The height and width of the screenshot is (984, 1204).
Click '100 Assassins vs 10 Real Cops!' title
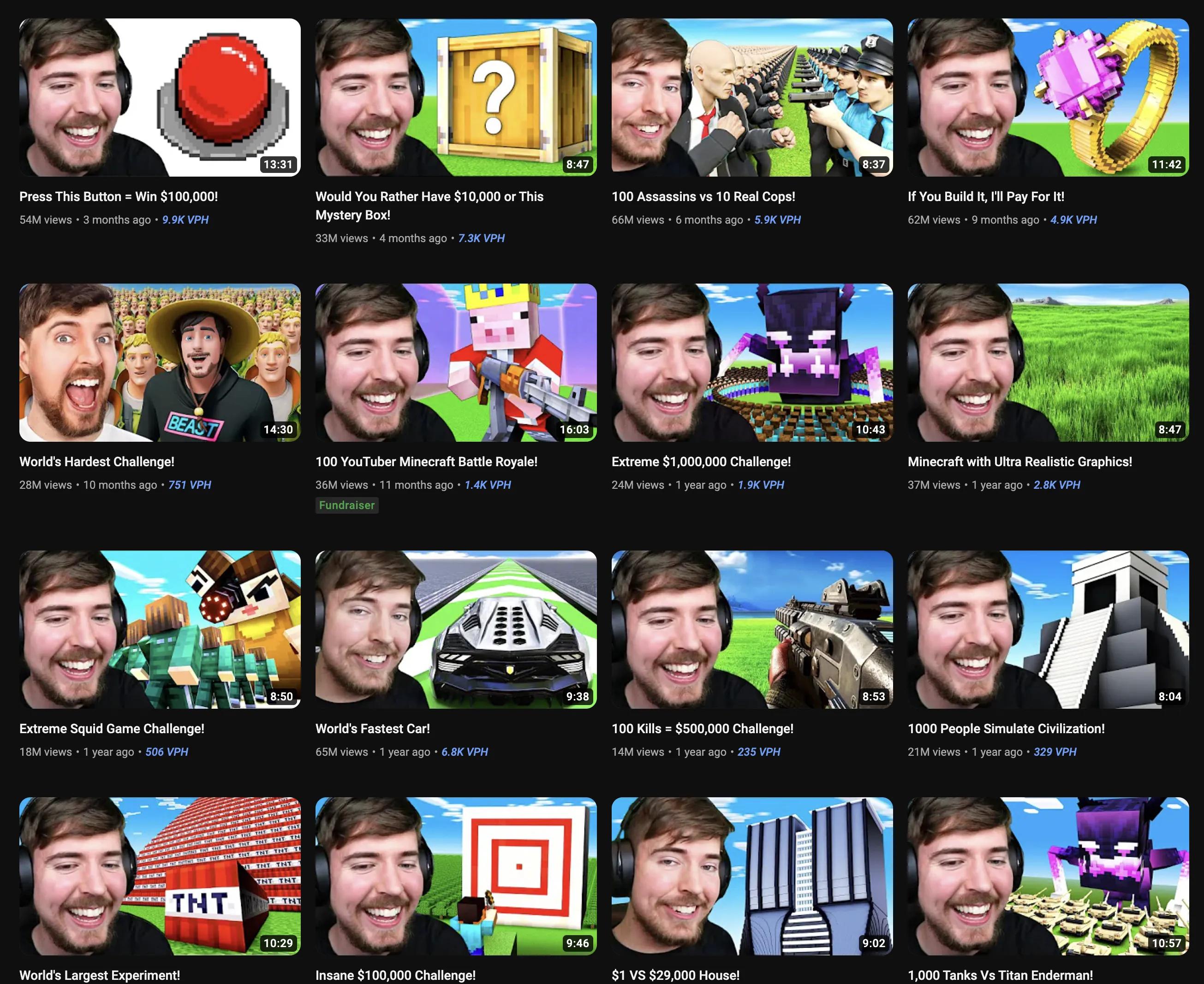coord(703,197)
